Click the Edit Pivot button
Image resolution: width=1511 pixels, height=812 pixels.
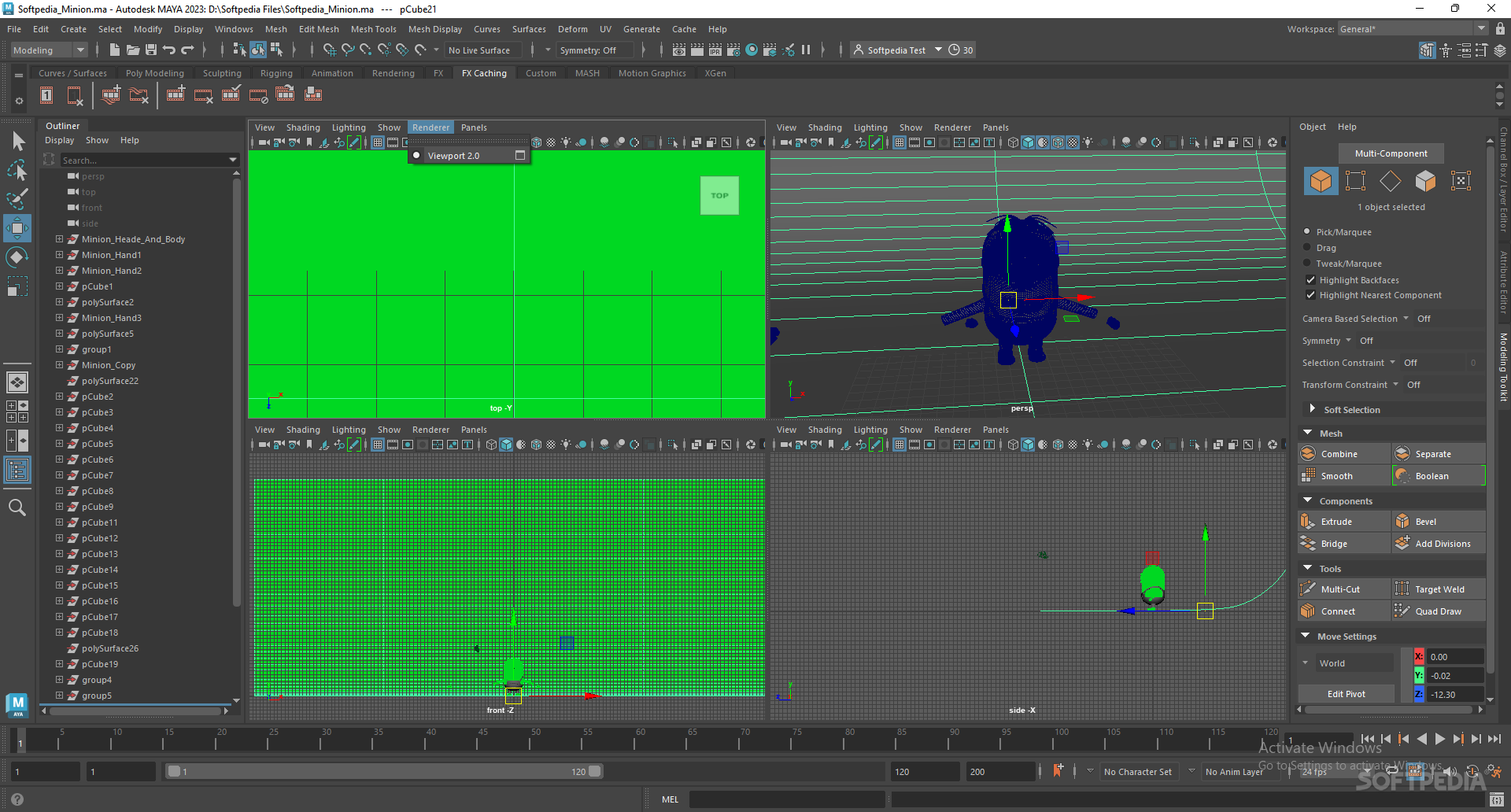tap(1346, 694)
